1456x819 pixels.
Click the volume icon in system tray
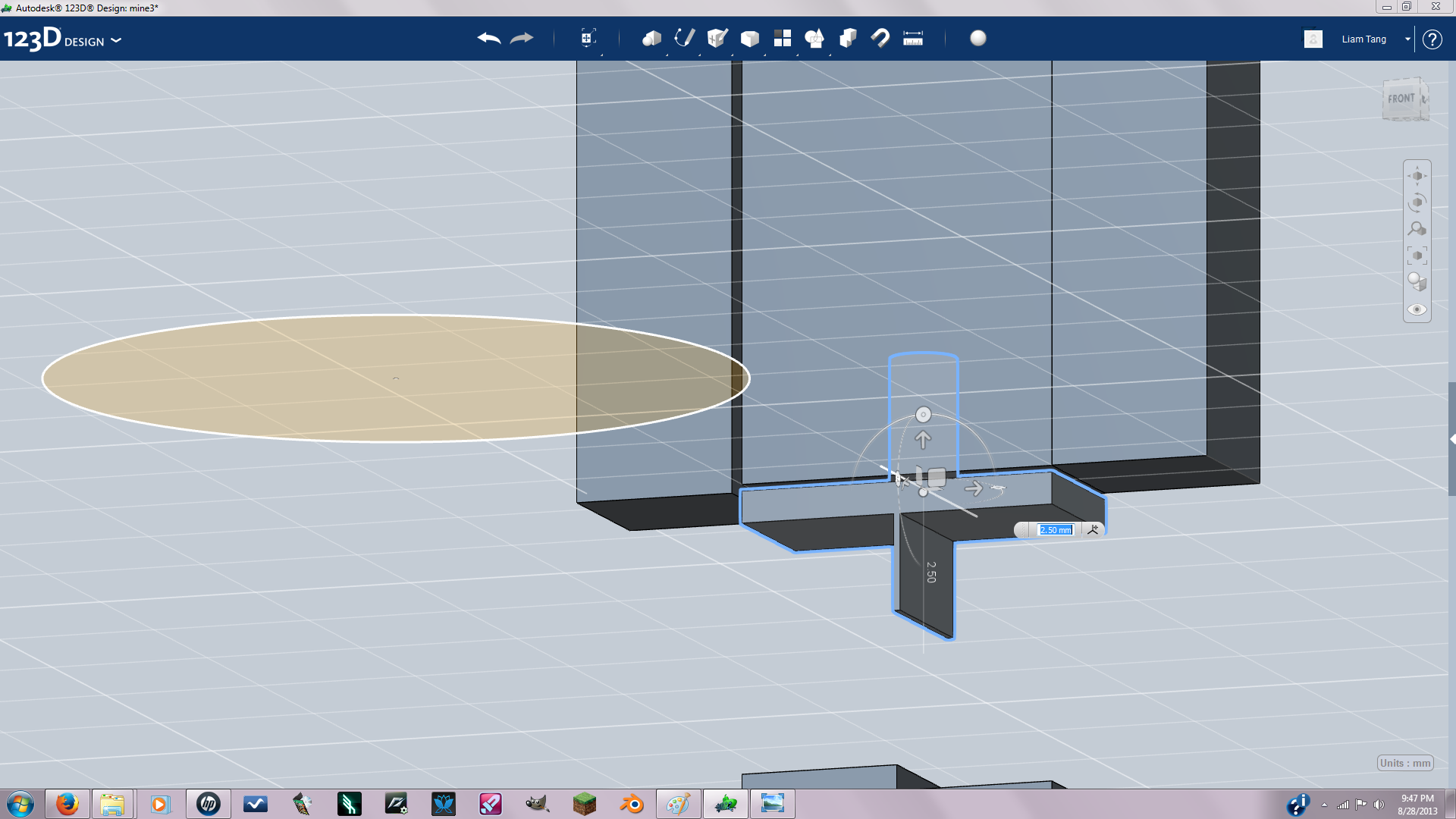click(x=1379, y=805)
